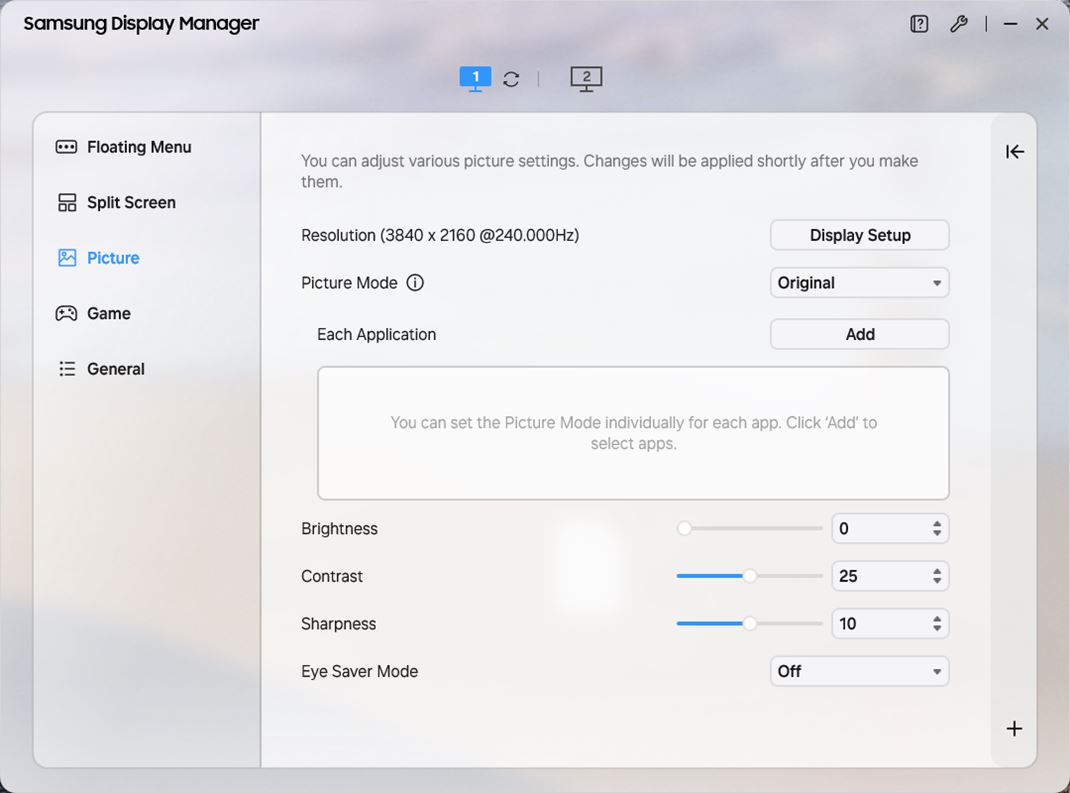This screenshot has width=1070, height=793.
Task: Close the Samsung Display Manager window
Action: [x=1042, y=24]
